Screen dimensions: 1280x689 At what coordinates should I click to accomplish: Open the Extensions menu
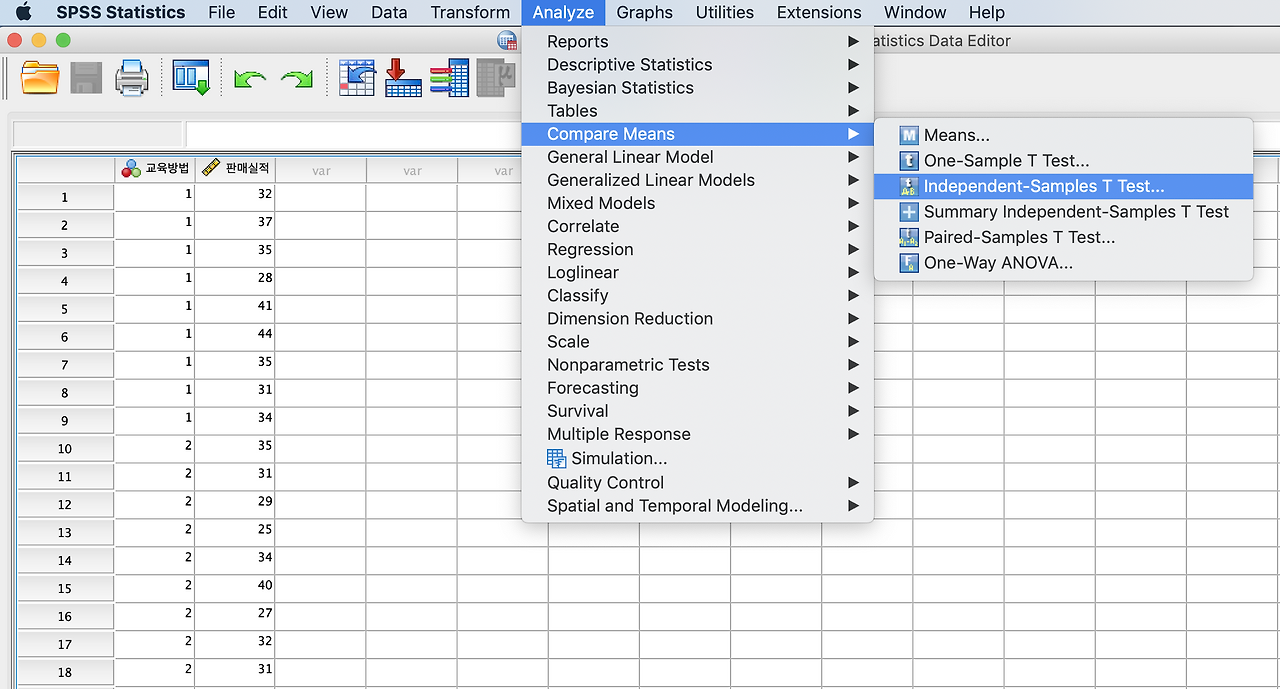point(819,12)
